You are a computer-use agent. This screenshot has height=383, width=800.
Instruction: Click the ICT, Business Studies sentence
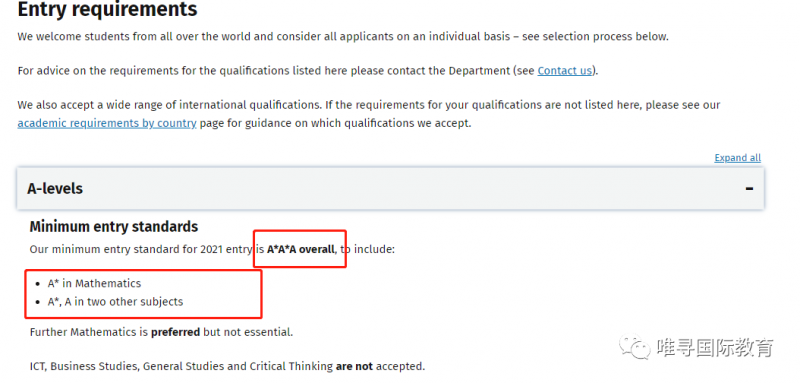point(227,366)
